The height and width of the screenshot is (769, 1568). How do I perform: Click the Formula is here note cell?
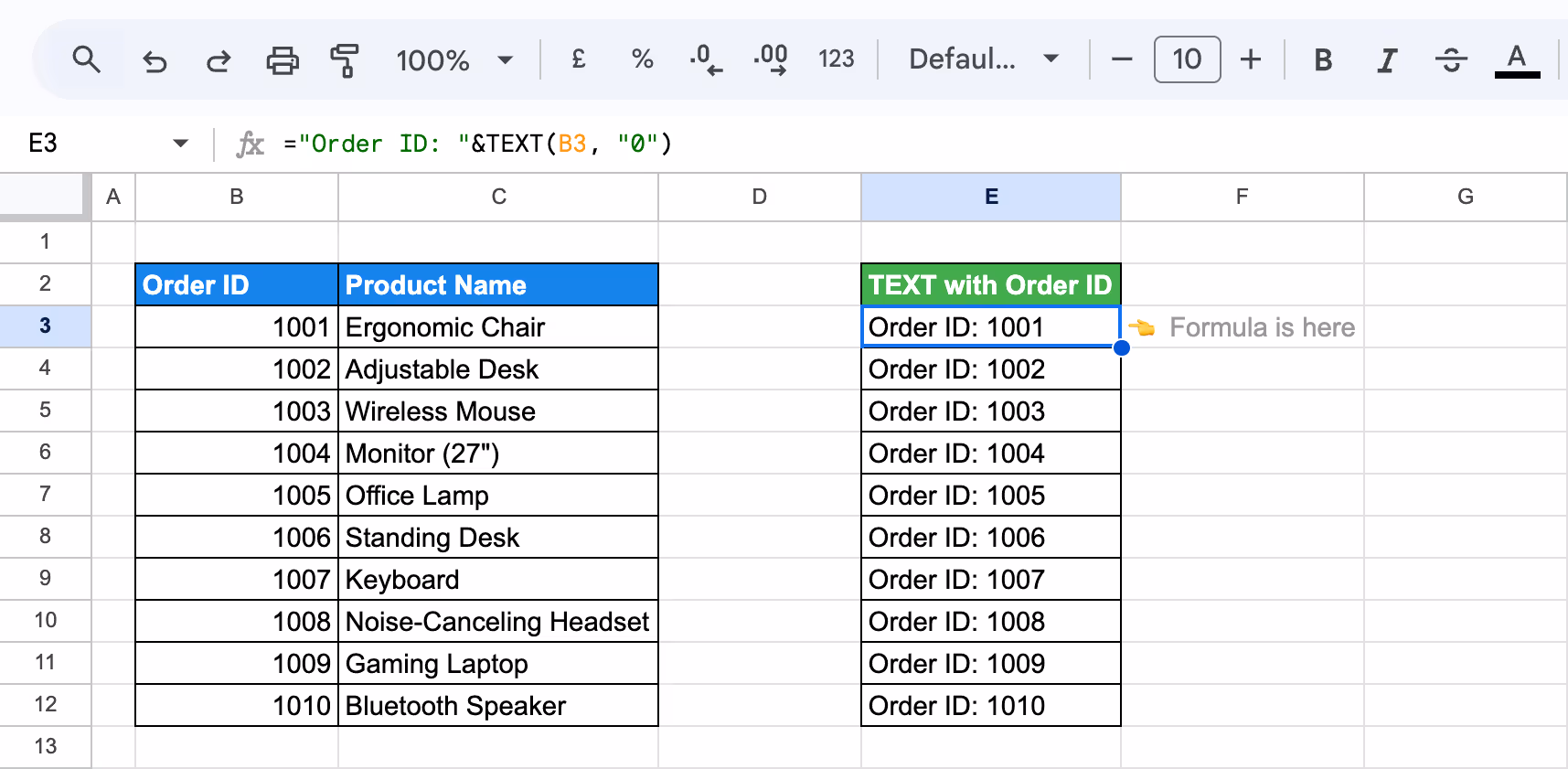(1242, 326)
